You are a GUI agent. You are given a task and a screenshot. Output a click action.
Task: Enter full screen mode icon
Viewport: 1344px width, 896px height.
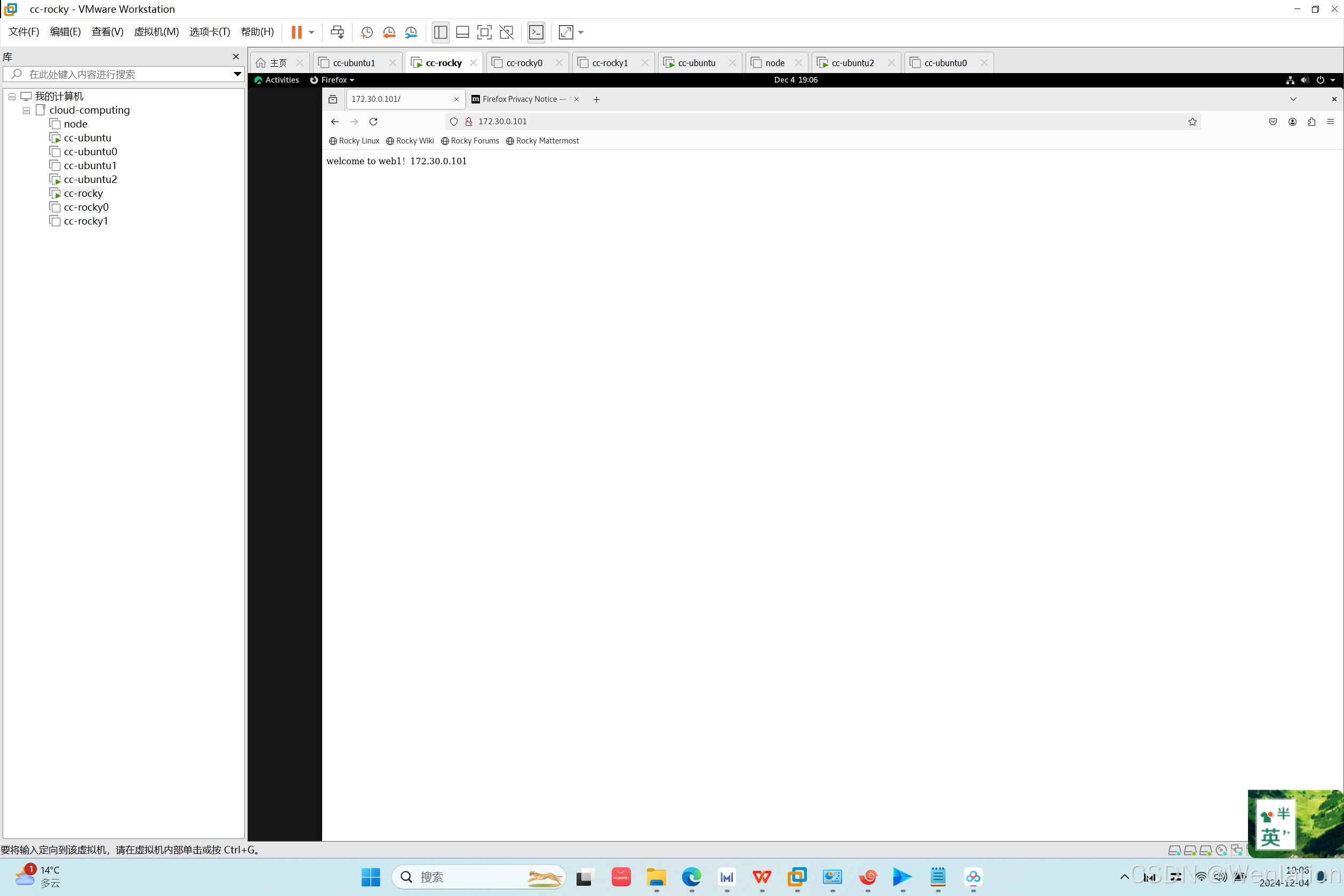(484, 32)
